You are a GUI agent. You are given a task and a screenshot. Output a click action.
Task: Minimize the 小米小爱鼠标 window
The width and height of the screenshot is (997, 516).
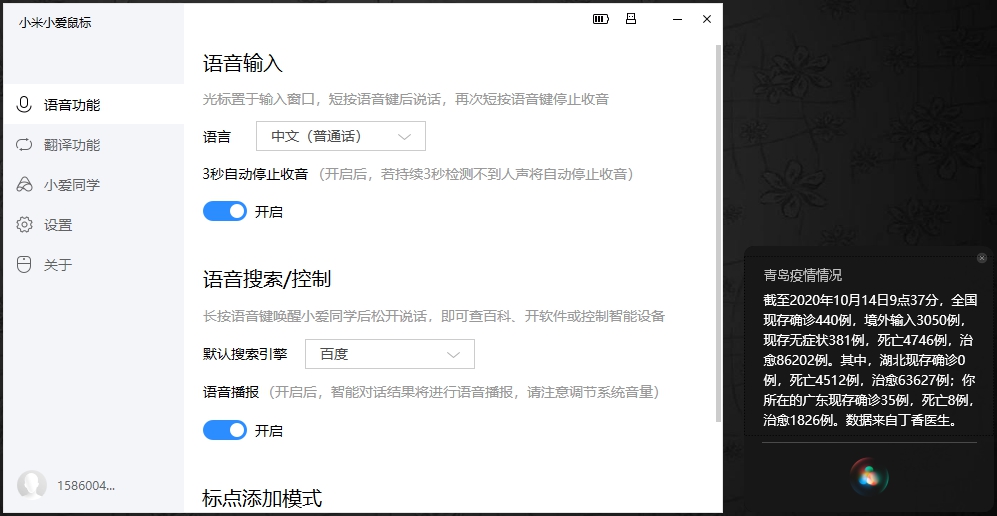coord(677,19)
